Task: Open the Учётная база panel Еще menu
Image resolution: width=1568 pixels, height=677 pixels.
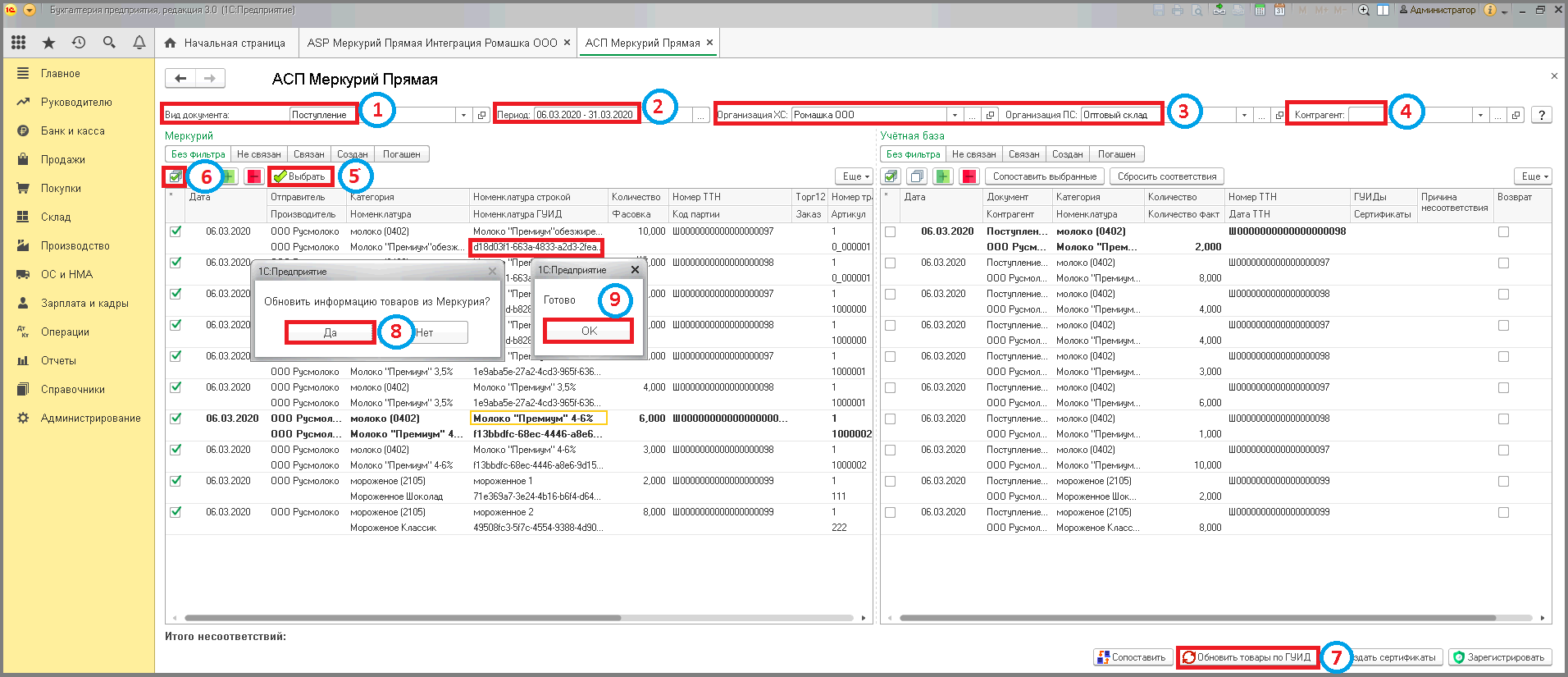Action: tap(1534, 176)
